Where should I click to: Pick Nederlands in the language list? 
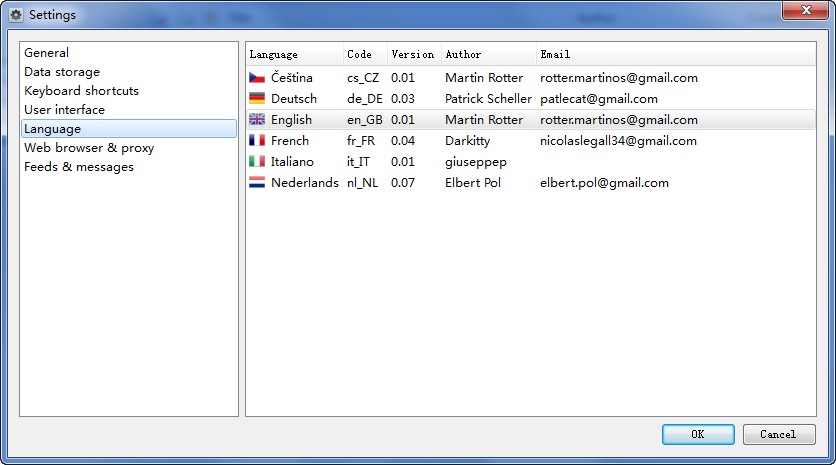(531, 182)
